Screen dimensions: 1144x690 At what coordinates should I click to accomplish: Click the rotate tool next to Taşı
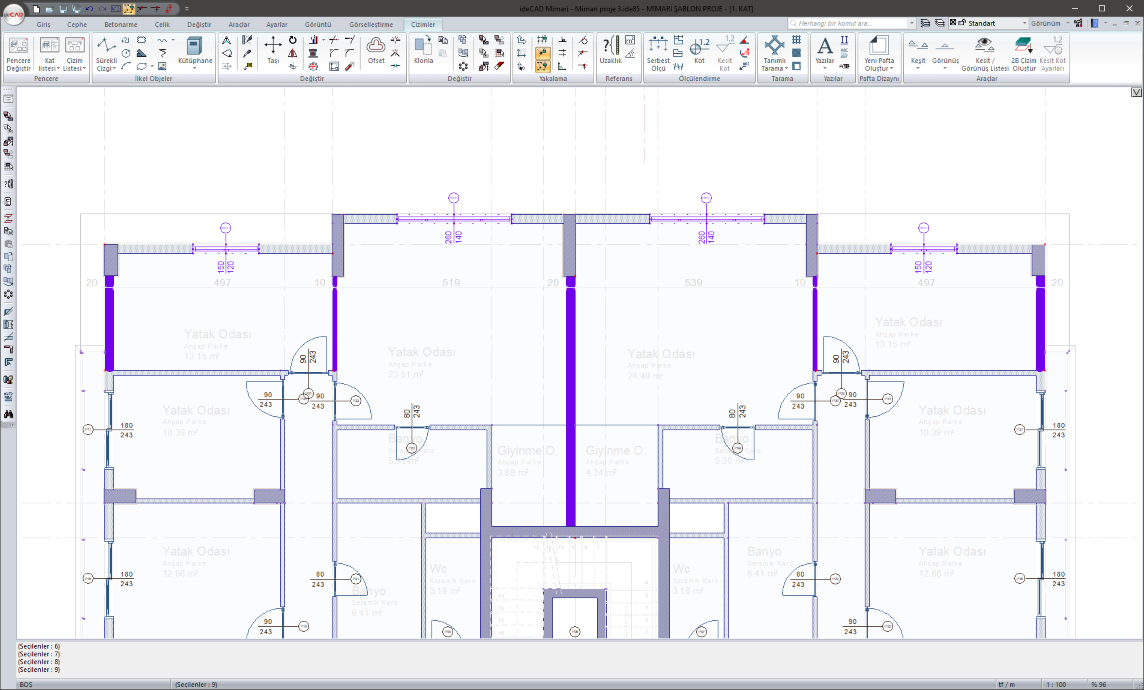[293, 40]
